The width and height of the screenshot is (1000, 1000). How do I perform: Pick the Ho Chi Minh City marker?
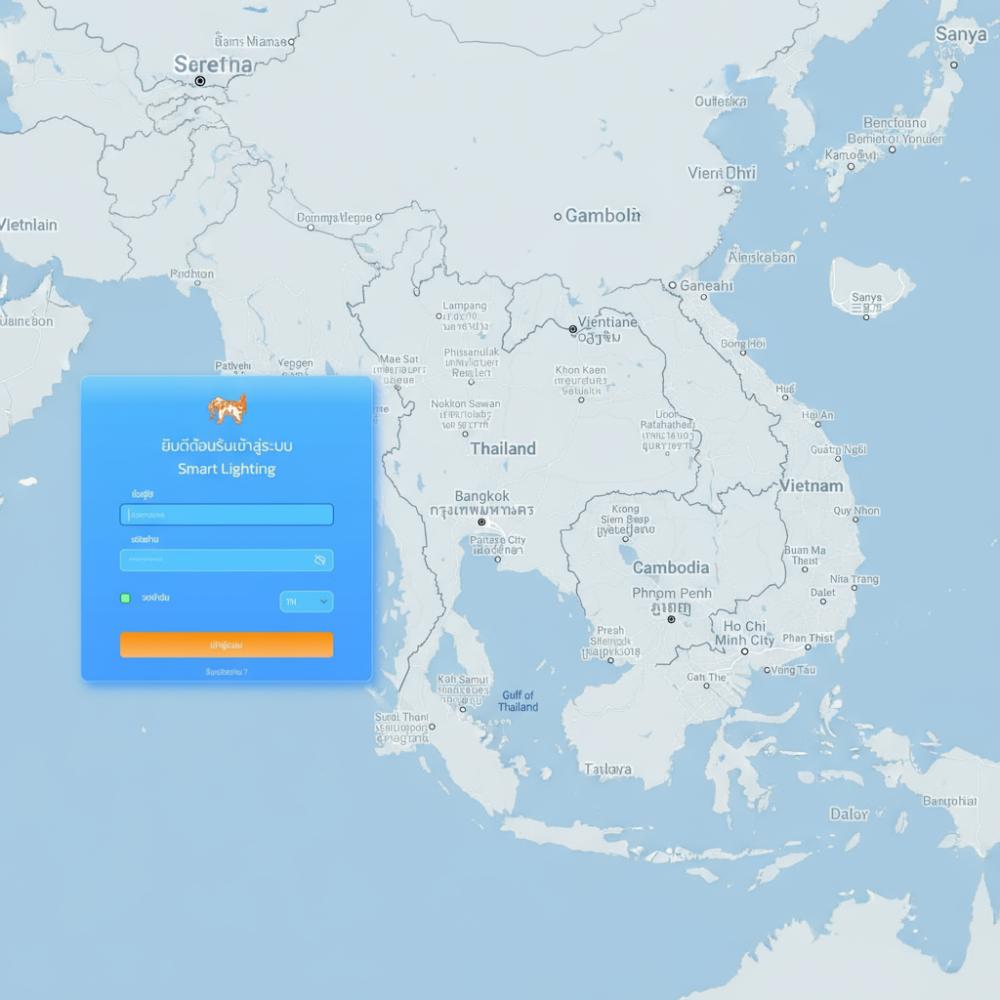click(x=744, y=651)
